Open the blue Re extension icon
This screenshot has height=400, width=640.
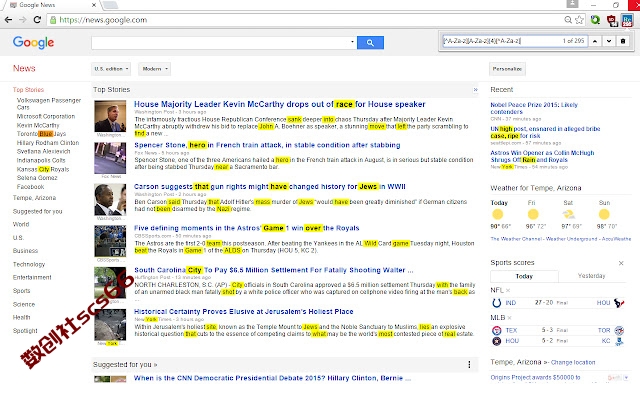(x=627, y=20)
